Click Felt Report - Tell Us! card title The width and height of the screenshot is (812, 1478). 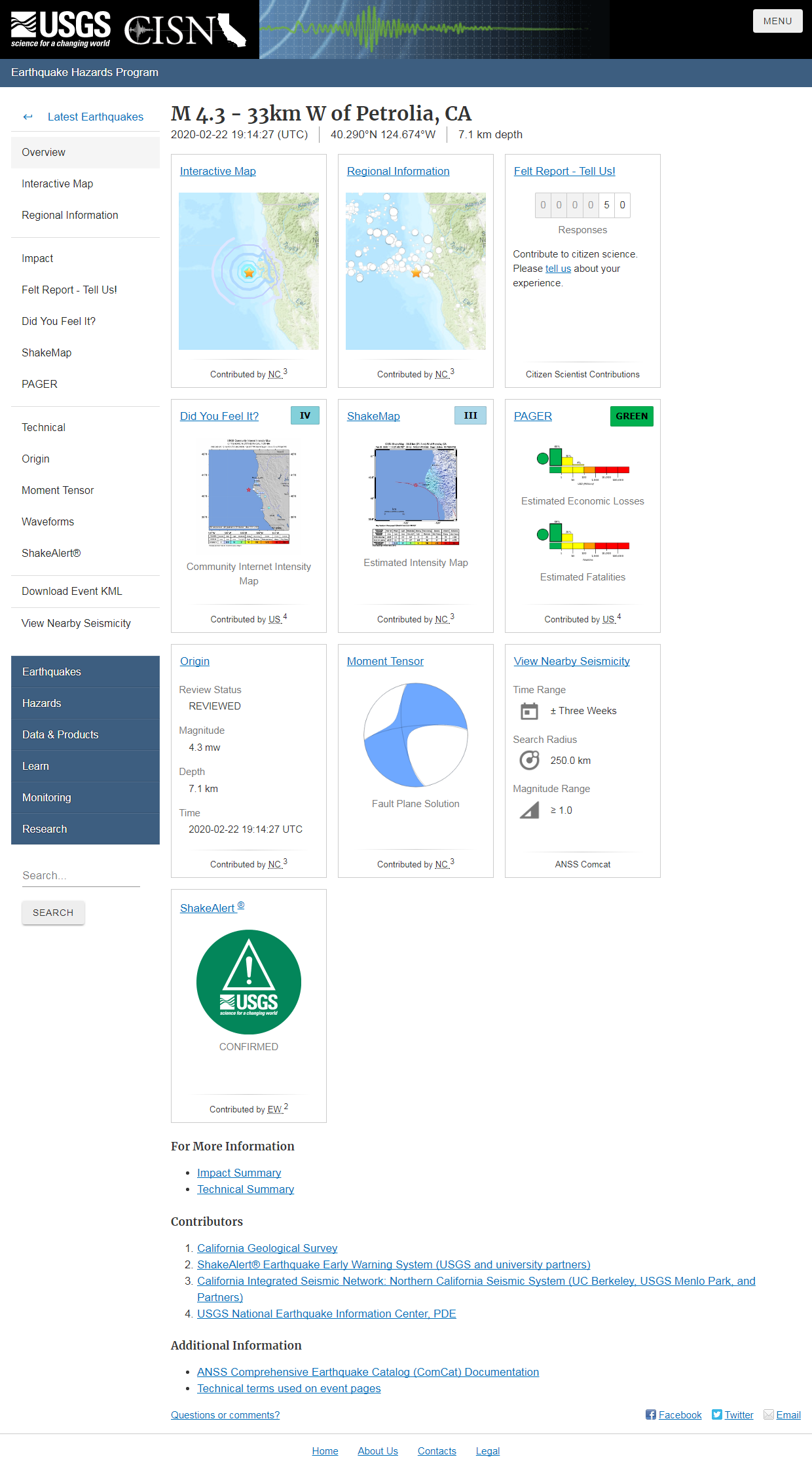[564, 171]
